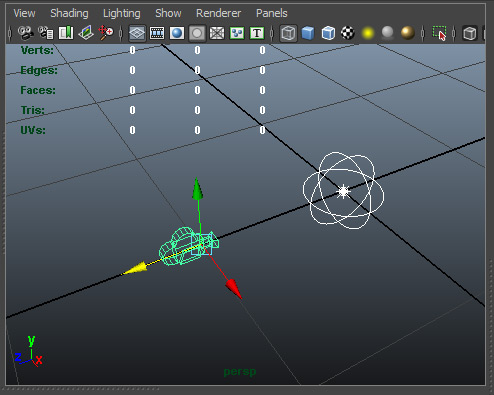Image resolution: width=494 pixels, height=395 pixels.
Task: Toggle the Film Gate overlay
Action: [x=157, y=33]
